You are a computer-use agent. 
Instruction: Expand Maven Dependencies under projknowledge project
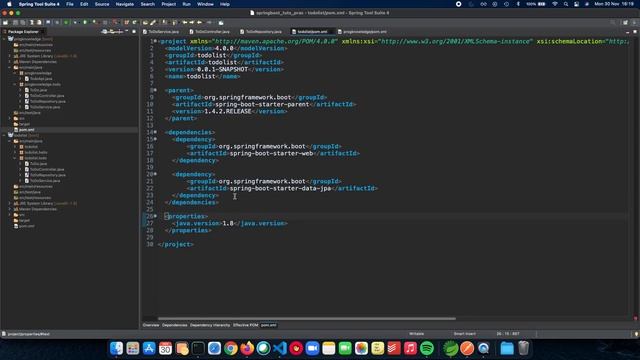tap(10, 62)
